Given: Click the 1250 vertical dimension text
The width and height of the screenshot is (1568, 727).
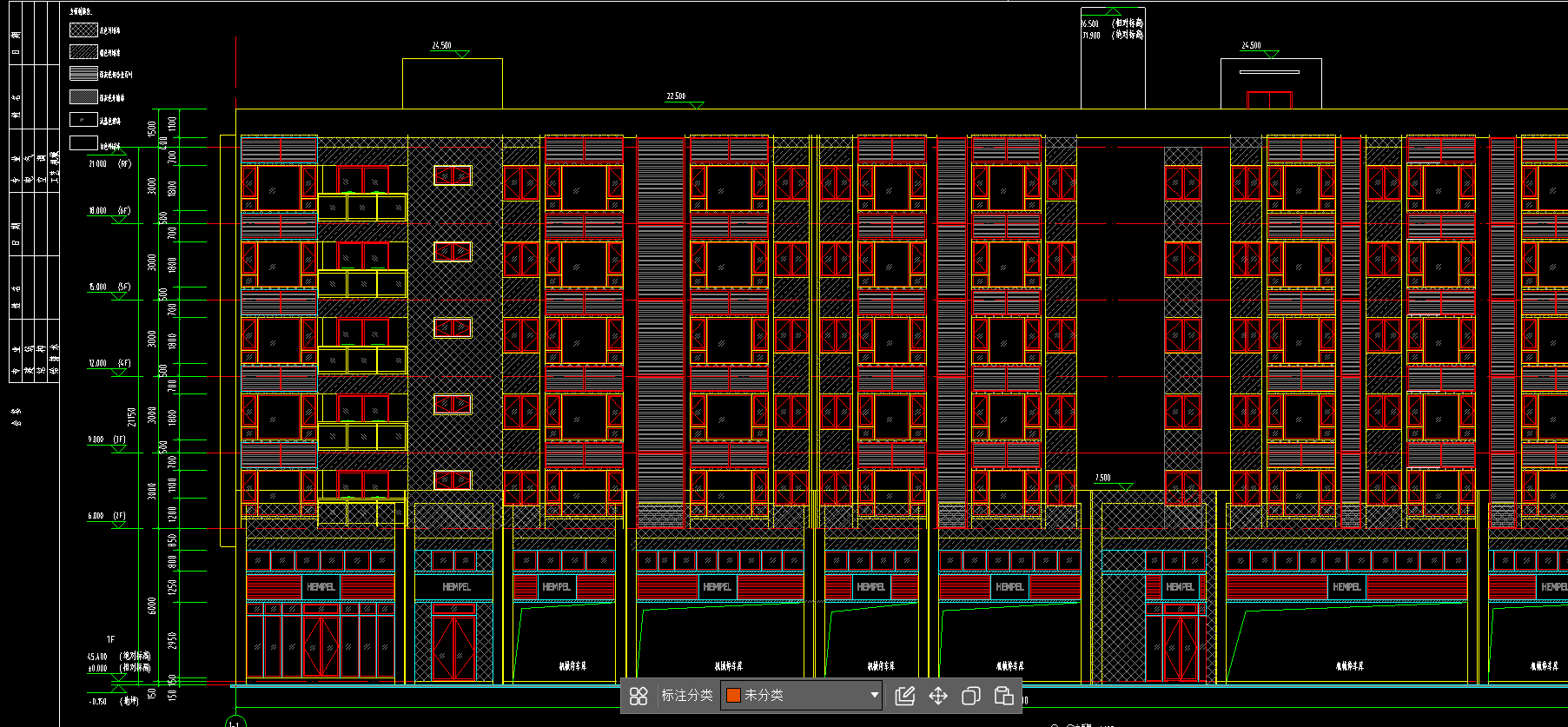Looking at the screenshot, I should [172, 587].
